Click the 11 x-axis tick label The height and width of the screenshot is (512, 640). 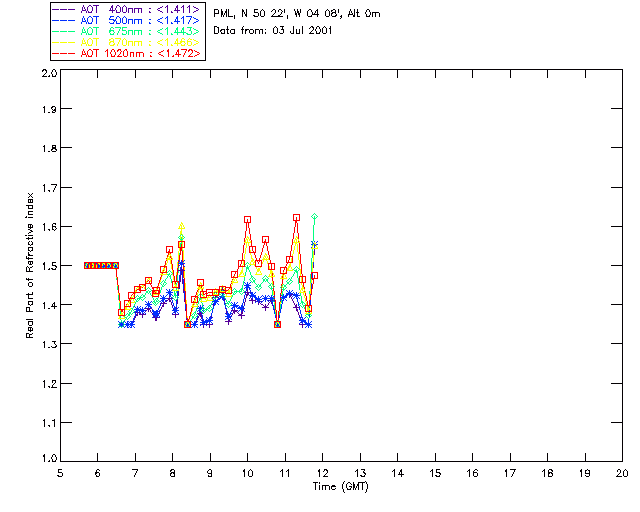[x=285, y=473]
